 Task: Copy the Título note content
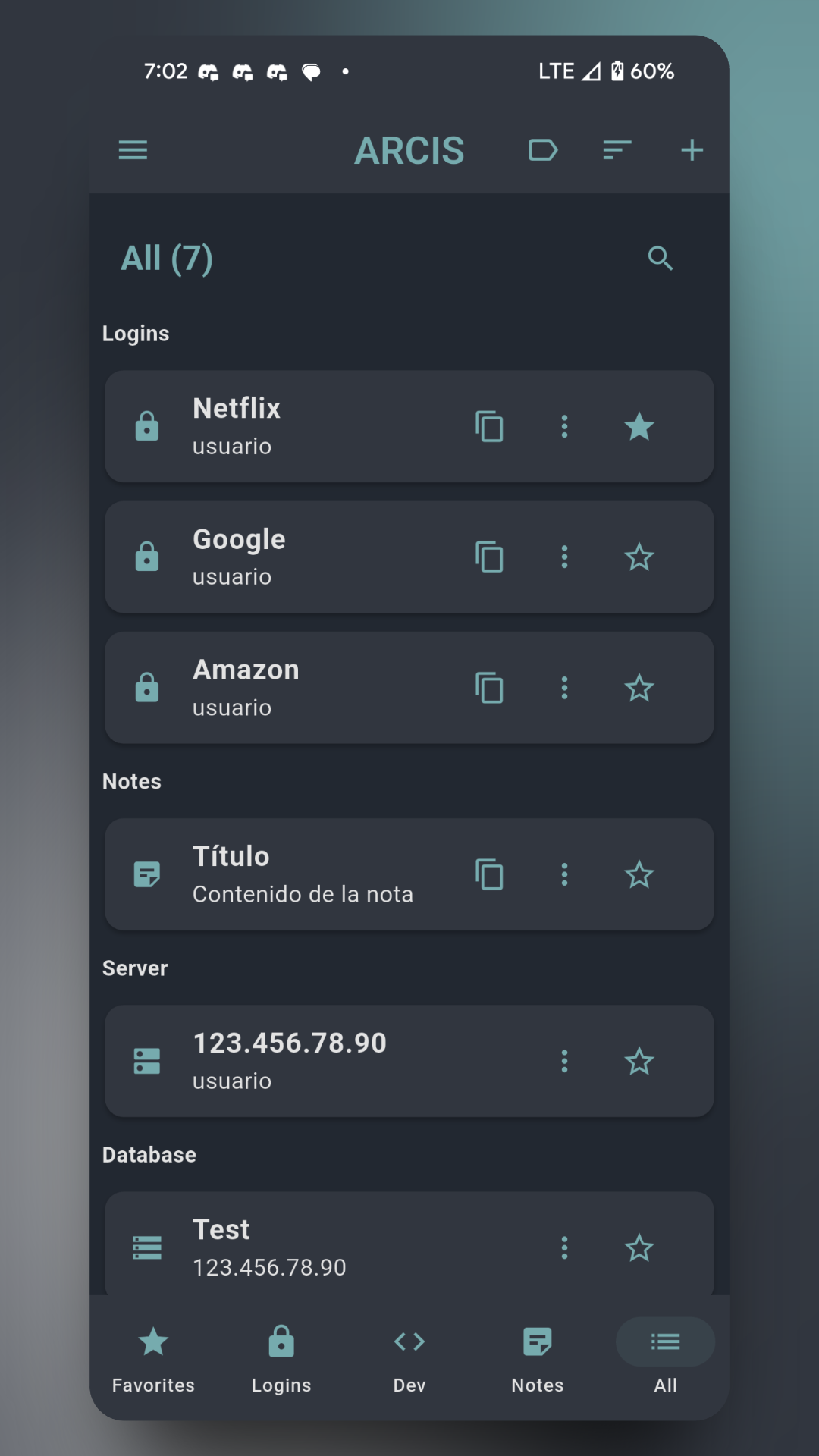489,874
